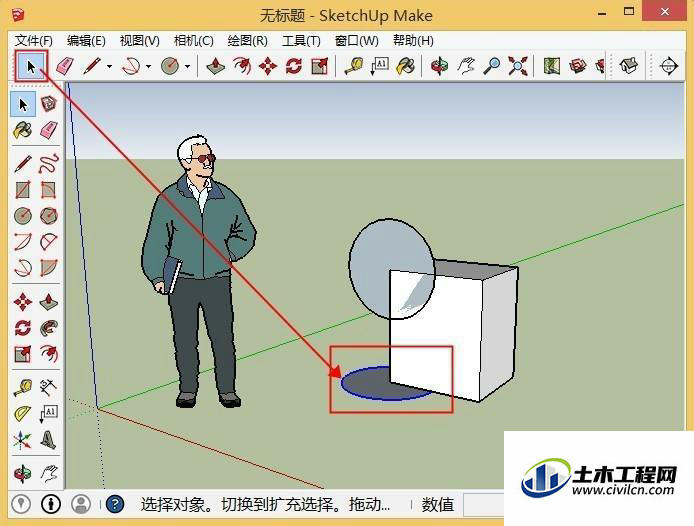Activate Move in the left palette
Viewport: 694px width, 526px height.
[23, 302]
